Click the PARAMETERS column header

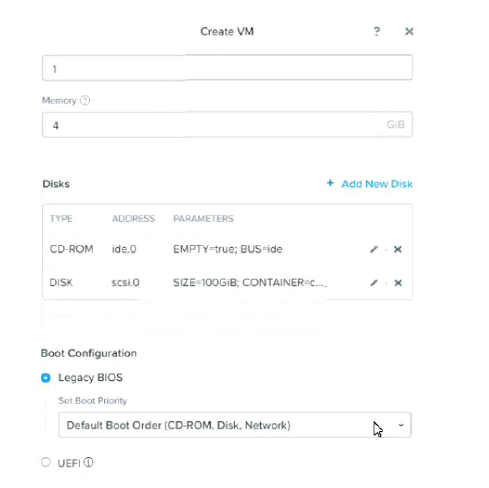pos(203,219)
